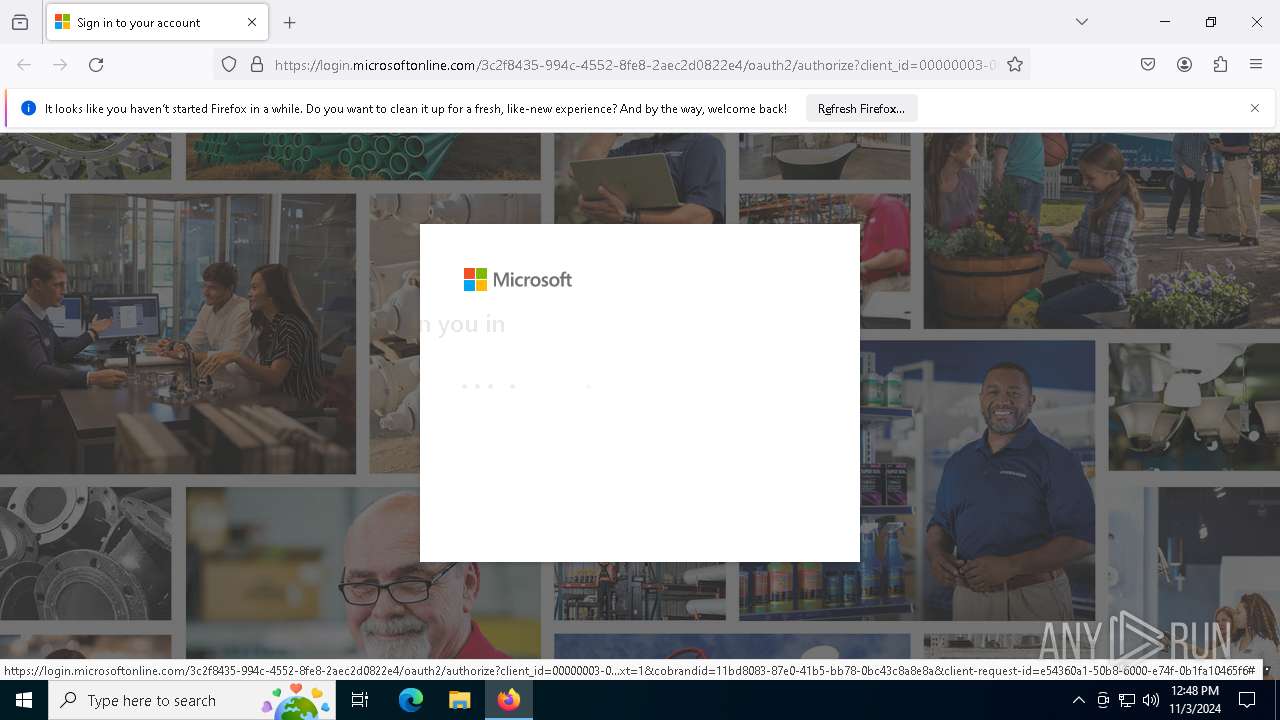Screen dimensions: 1280x720
Task: Restore down the Firefox window
Action: pyautogui.click(x=1211, y=22)
